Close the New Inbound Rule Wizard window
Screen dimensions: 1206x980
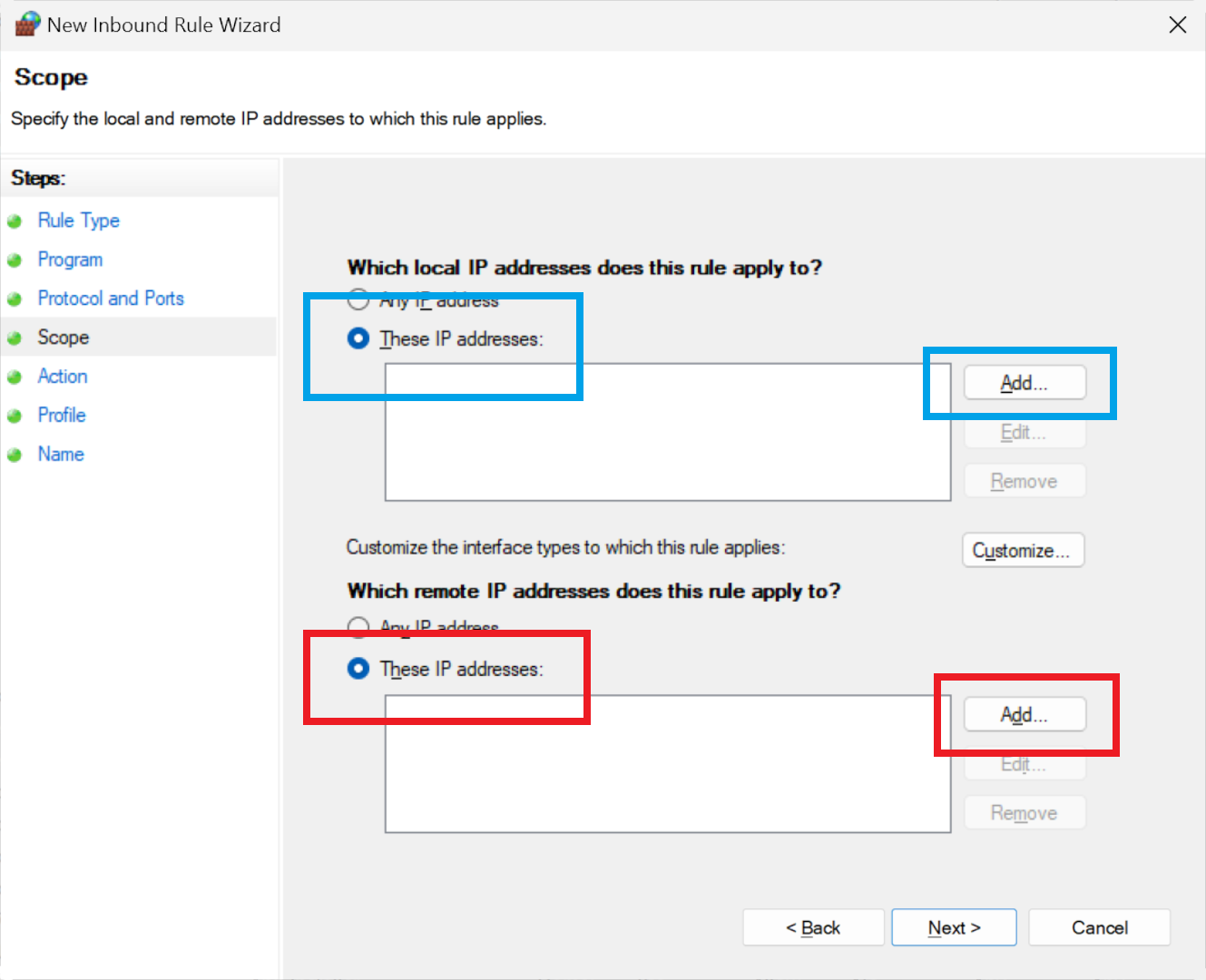(x=1177, y=24)
